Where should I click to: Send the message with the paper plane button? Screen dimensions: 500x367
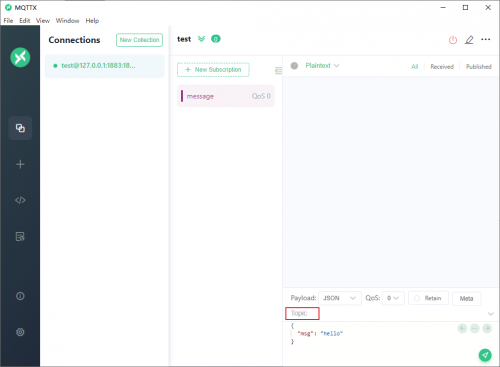(485, 355)
